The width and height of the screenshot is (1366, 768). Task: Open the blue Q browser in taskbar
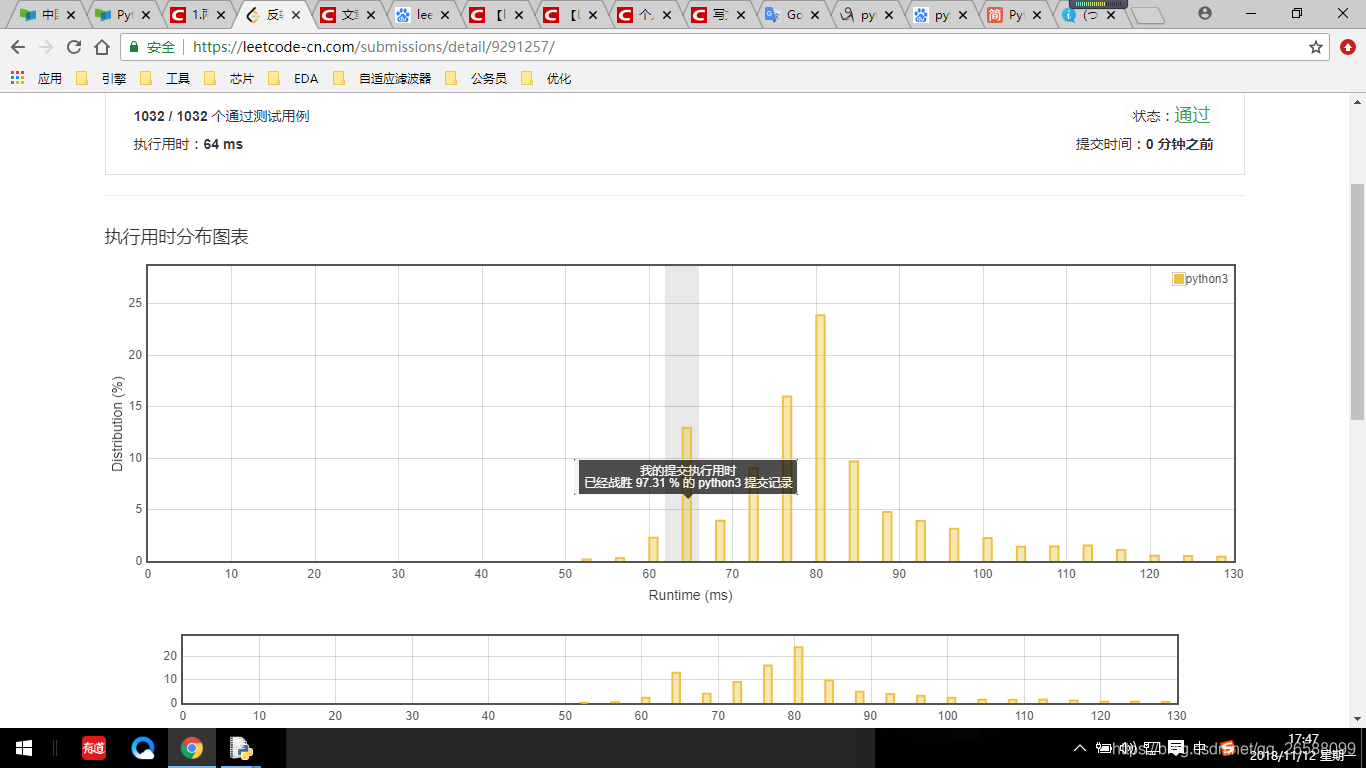[x=143, y=748]
